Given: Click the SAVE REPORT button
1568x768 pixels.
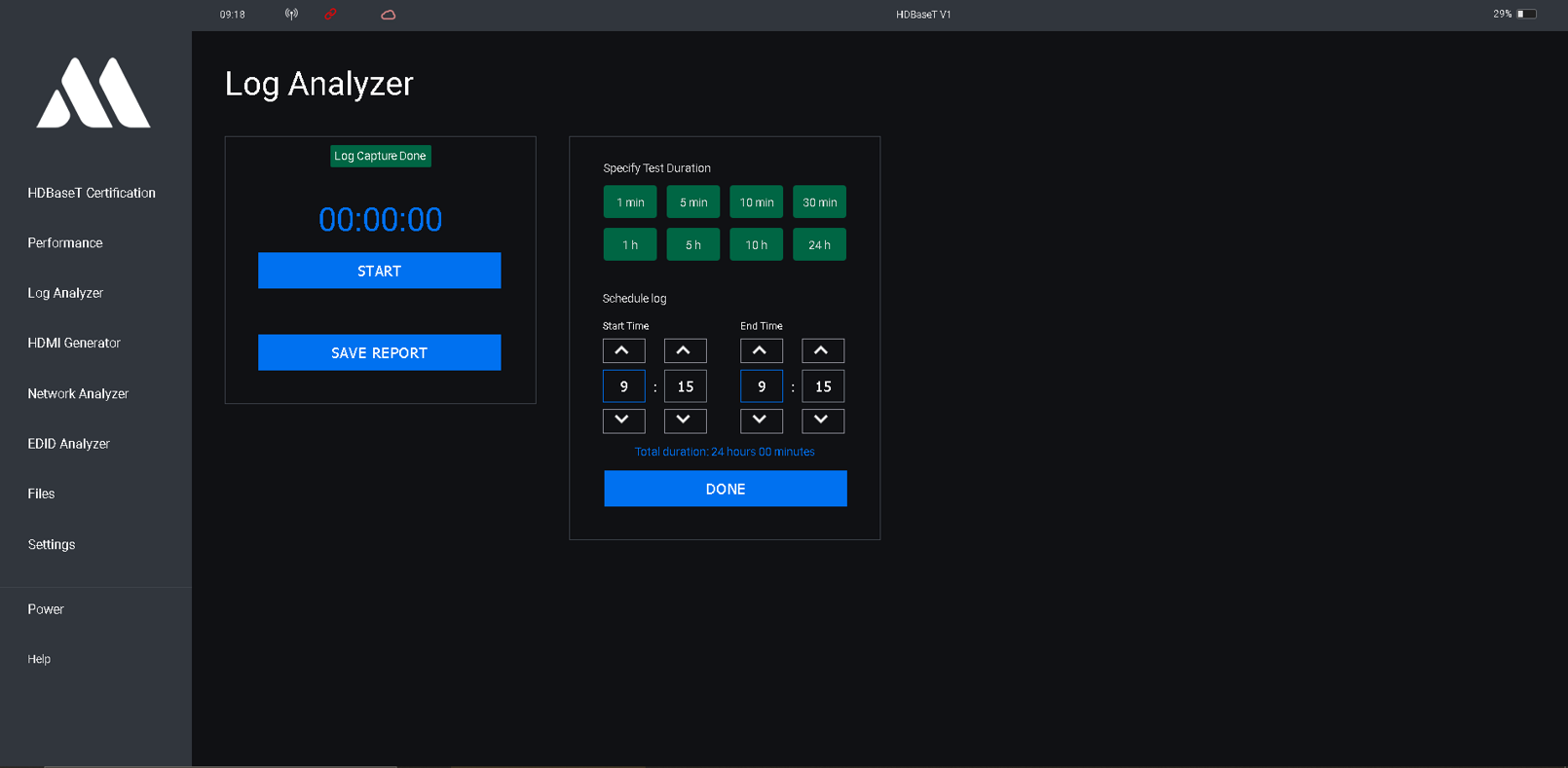Looking at the screenshot, I should pos(380,352).
